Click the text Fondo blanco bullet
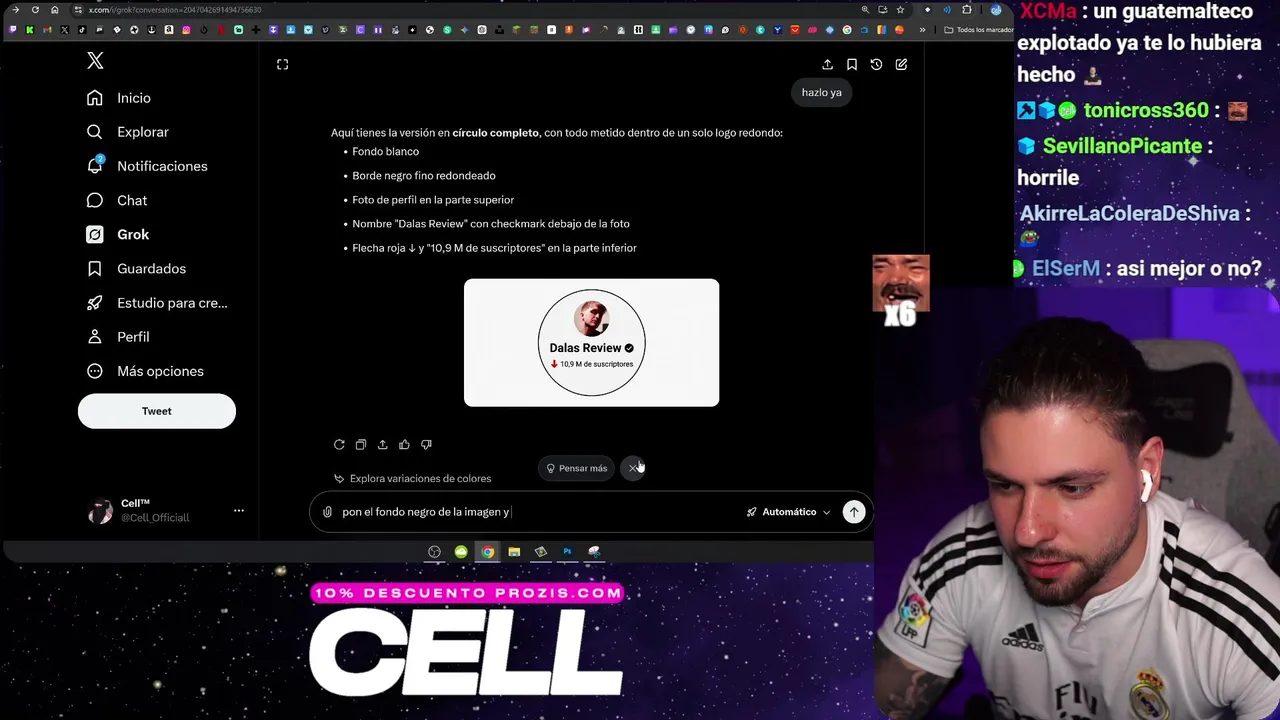The height and width of the screenshot is (720, 1280). 385,152
